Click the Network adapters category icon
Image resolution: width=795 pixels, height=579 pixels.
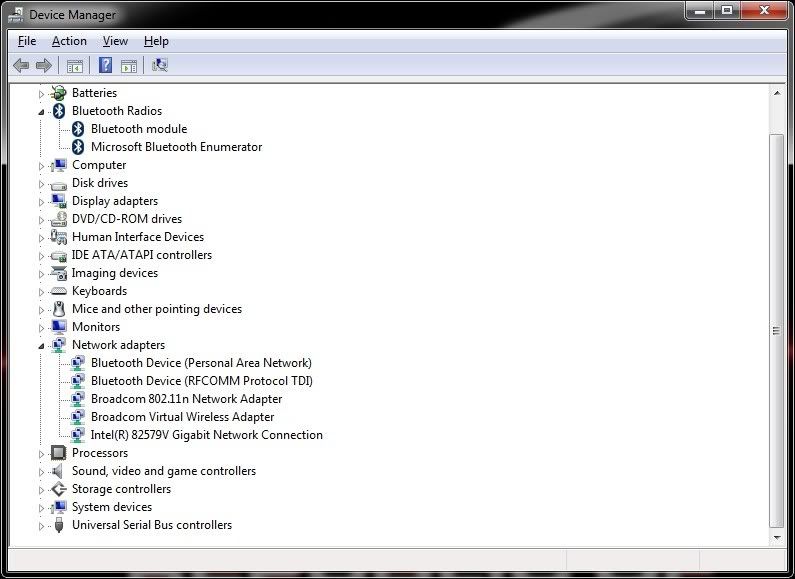point(59,345)
